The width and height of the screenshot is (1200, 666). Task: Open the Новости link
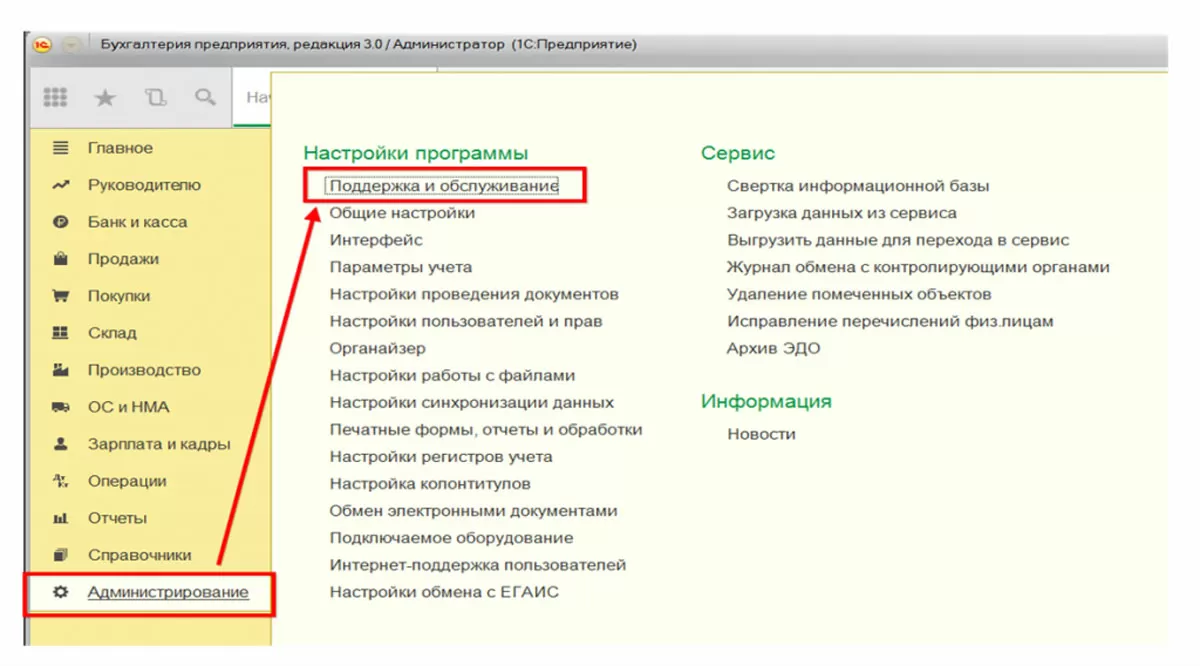761,434
